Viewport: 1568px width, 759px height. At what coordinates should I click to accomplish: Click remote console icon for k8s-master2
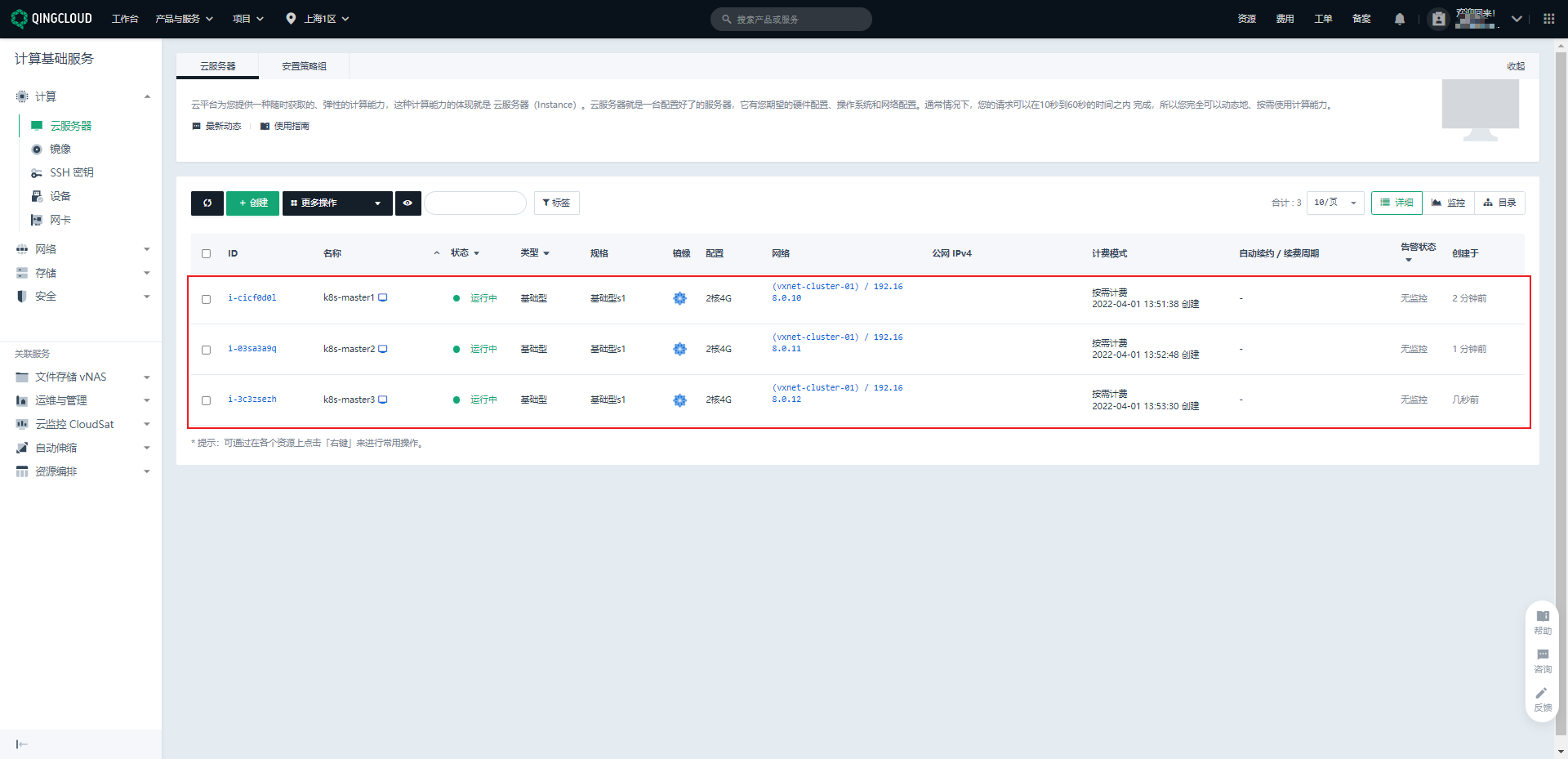tap(383, 349)
